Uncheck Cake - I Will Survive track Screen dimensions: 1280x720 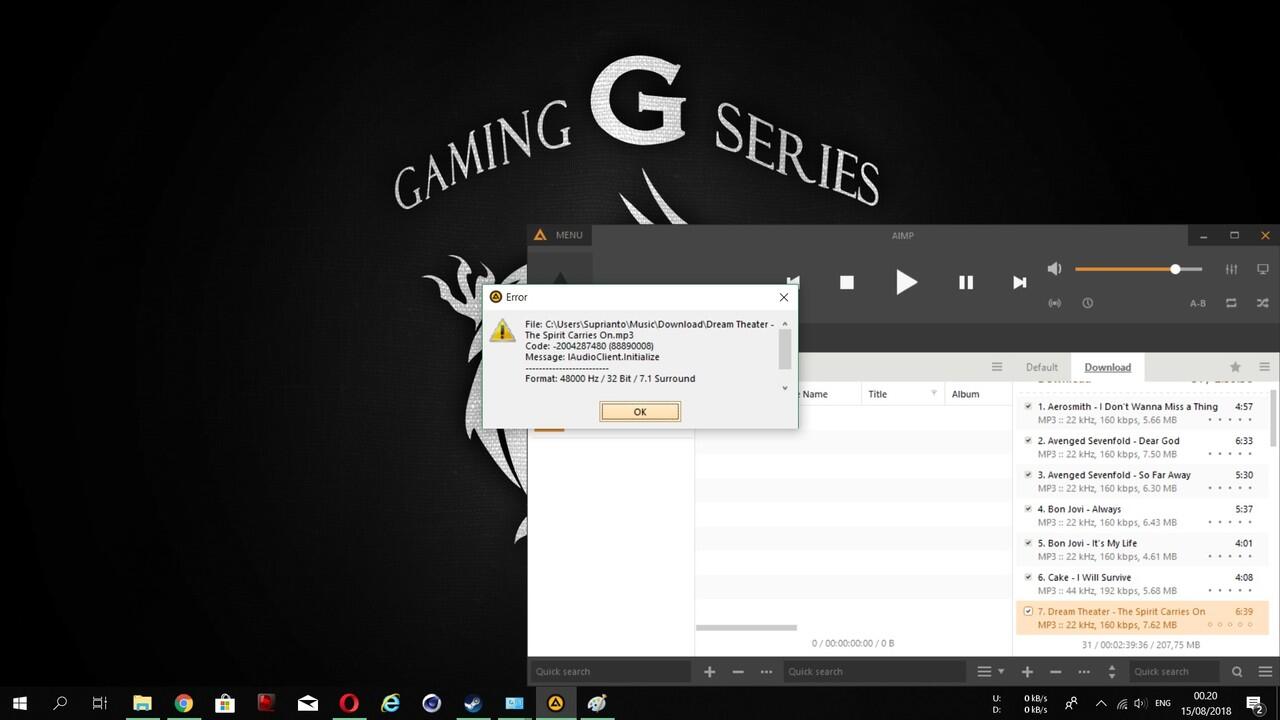1028,577
